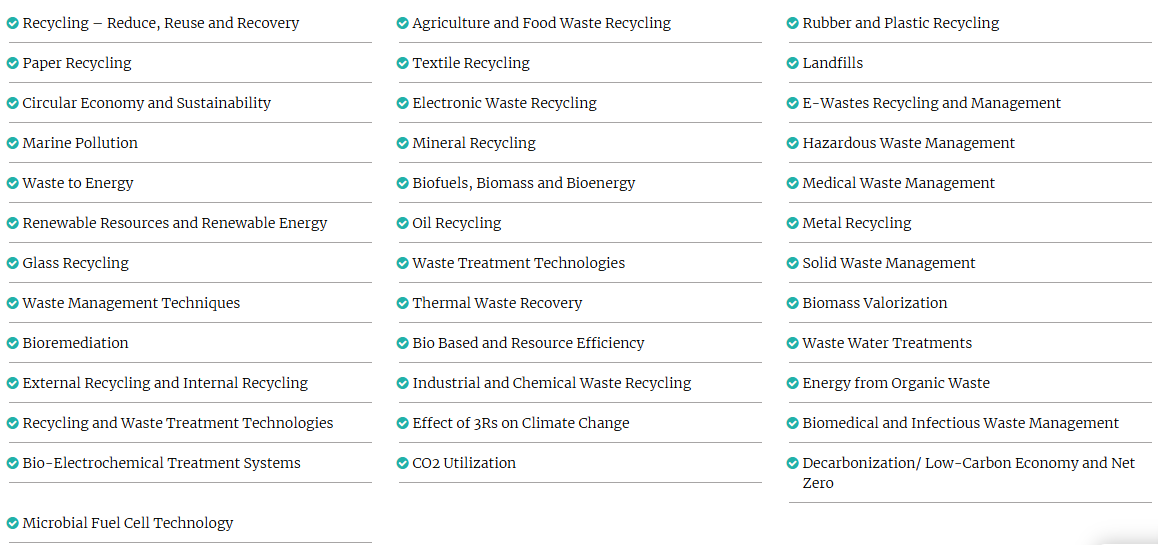Click the checkmark icon next to Oil Recycling
Image resolution: width=1158 pixels, height=545 pixels.
(x=403, y=223)
